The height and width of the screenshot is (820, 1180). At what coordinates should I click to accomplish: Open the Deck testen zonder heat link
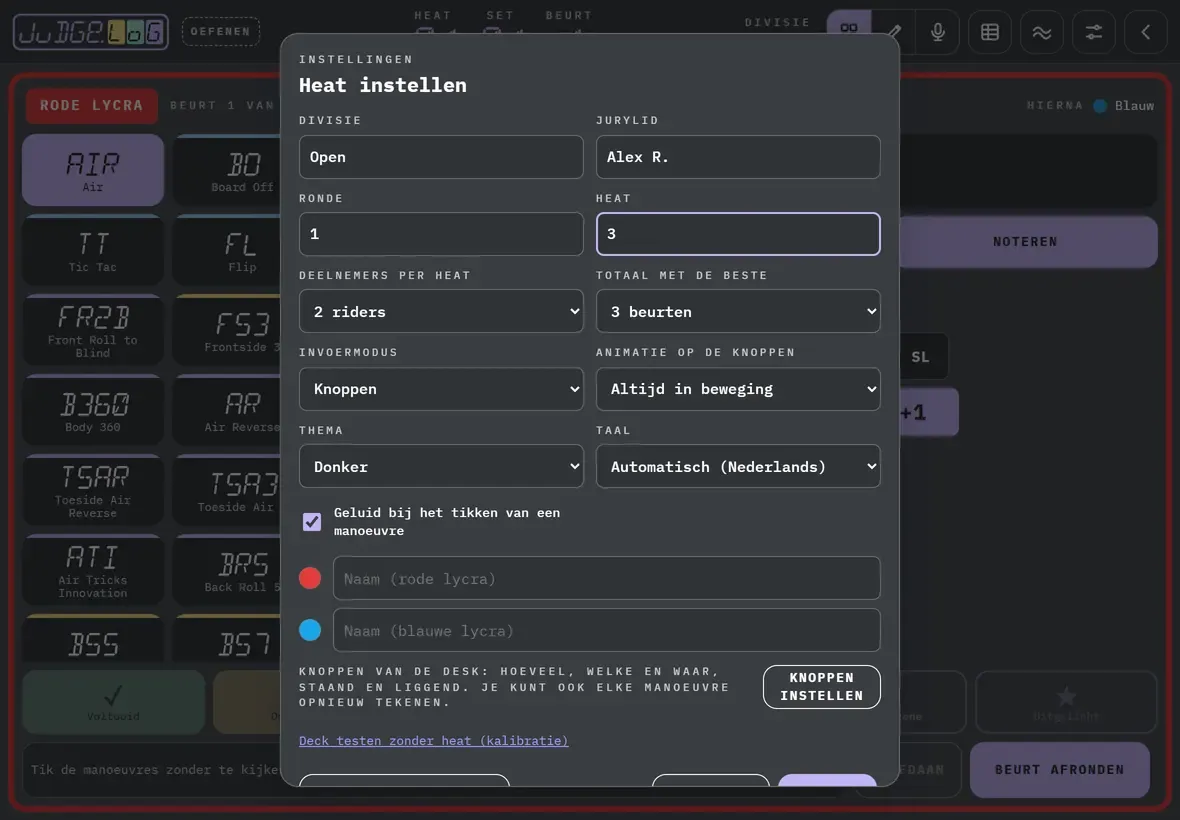tap(433, 740)
